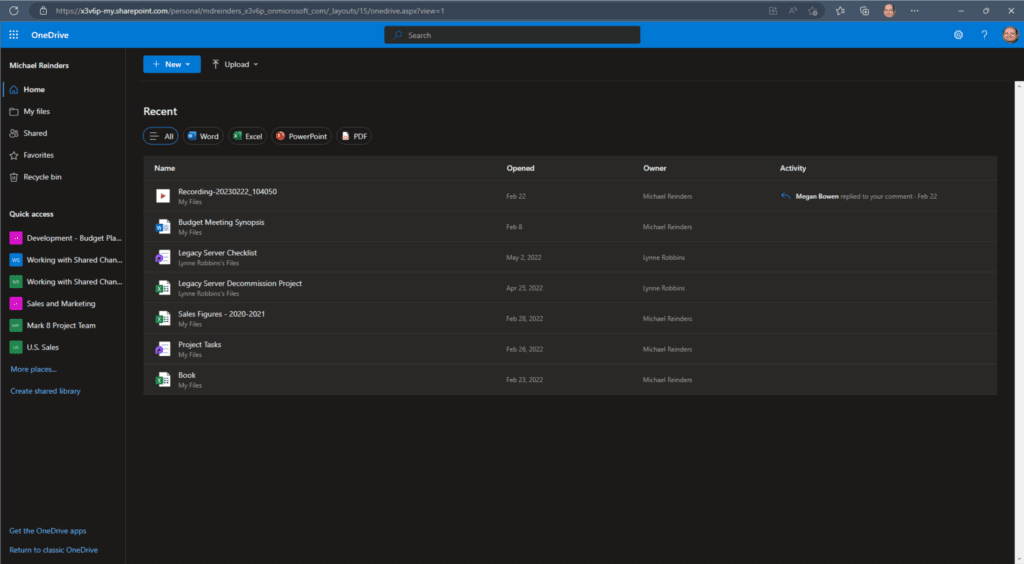The image size is (1024, 564).
Task: Click the More places... link
Action: (x=33, y=369)
